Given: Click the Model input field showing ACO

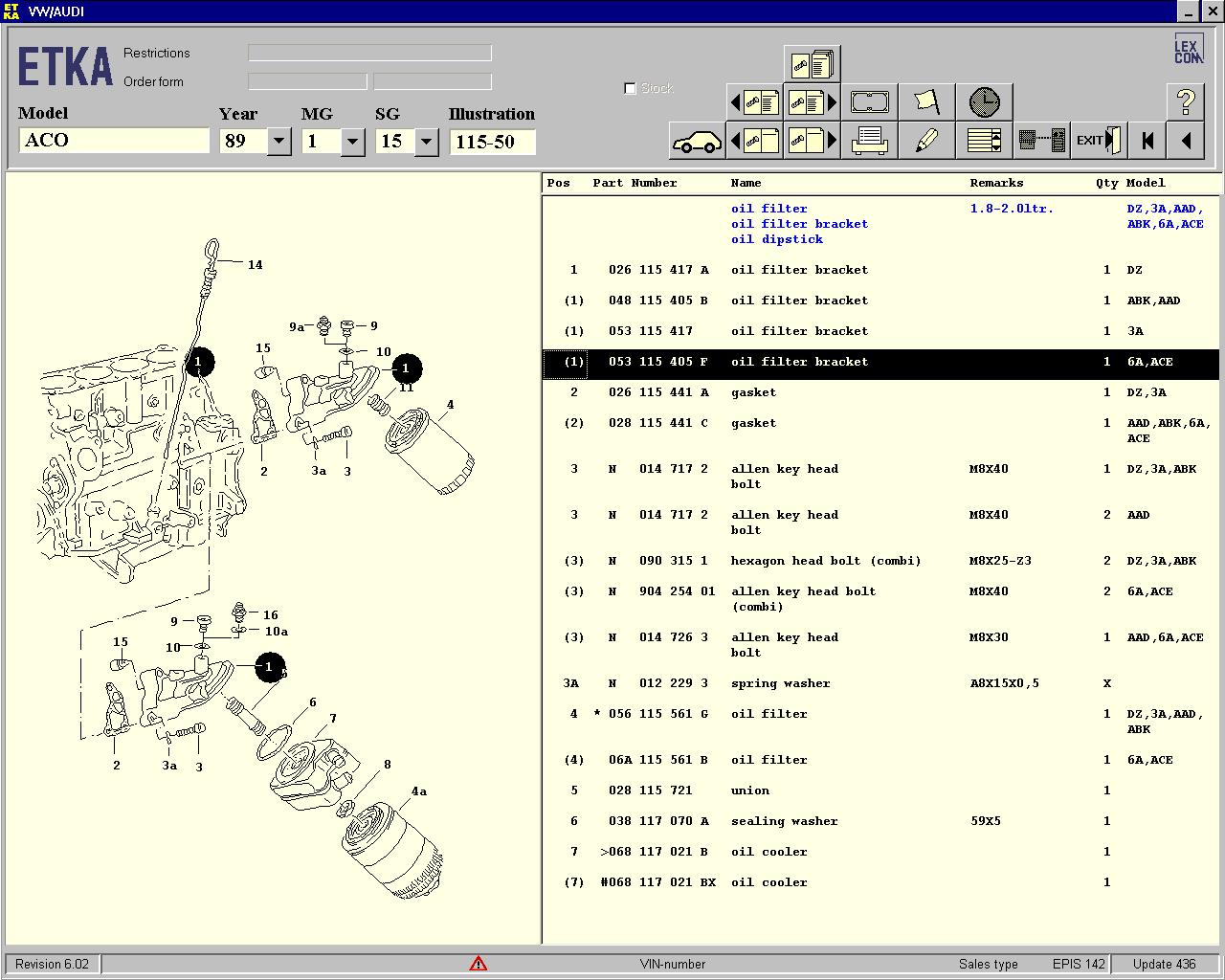Looking at the screenshot, I should coord(114,141).
